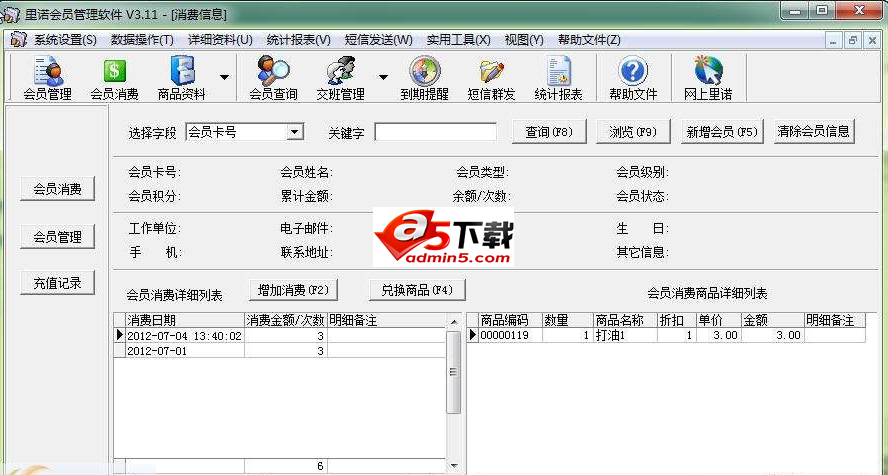Click scroll-down arrow of consumption list
The width and height of the screenshot is (888, 475).
(x=454, y=465)
